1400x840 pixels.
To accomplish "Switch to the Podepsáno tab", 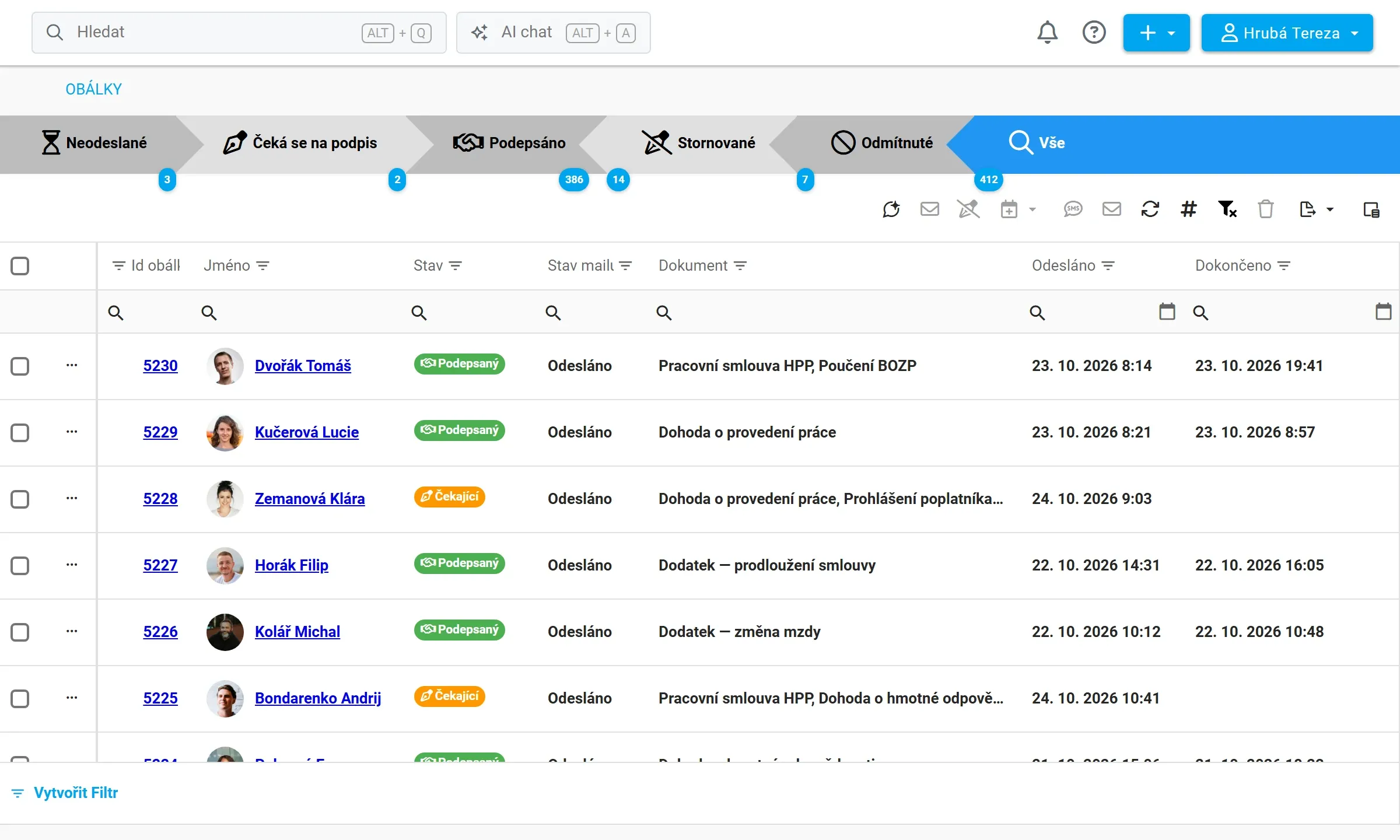I will (509, 143).
